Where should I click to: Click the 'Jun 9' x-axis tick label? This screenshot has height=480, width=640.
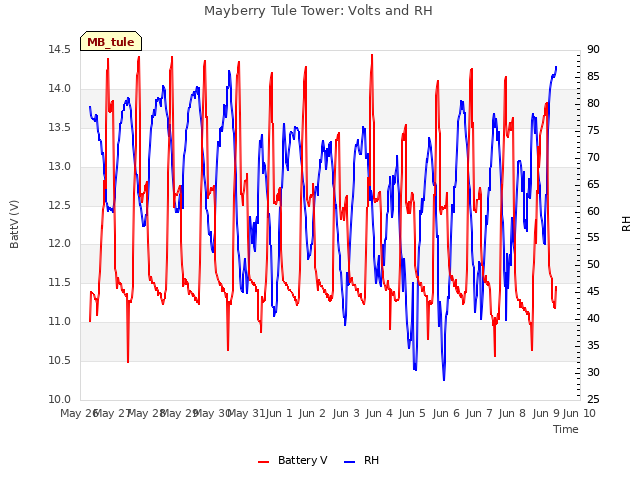pos(546,413)
